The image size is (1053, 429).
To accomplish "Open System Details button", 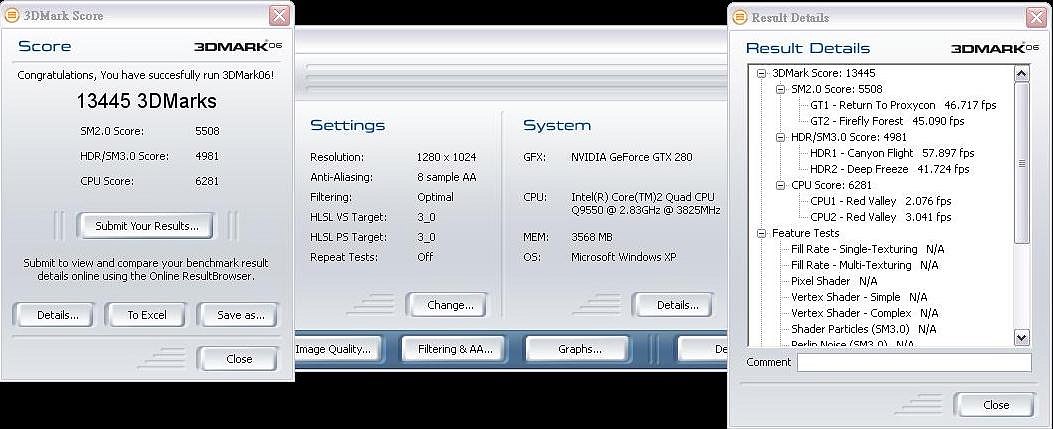I will pyautogui.click(x=674, y=305).
